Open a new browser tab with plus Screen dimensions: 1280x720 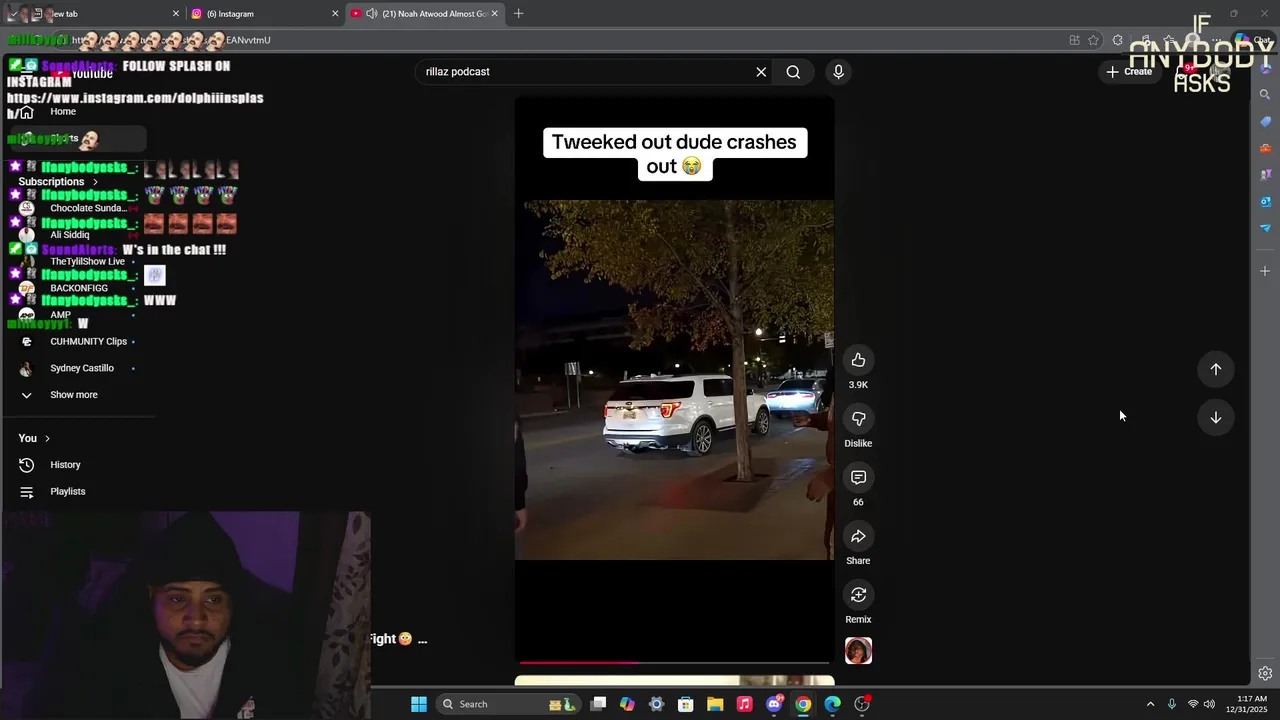518,14
